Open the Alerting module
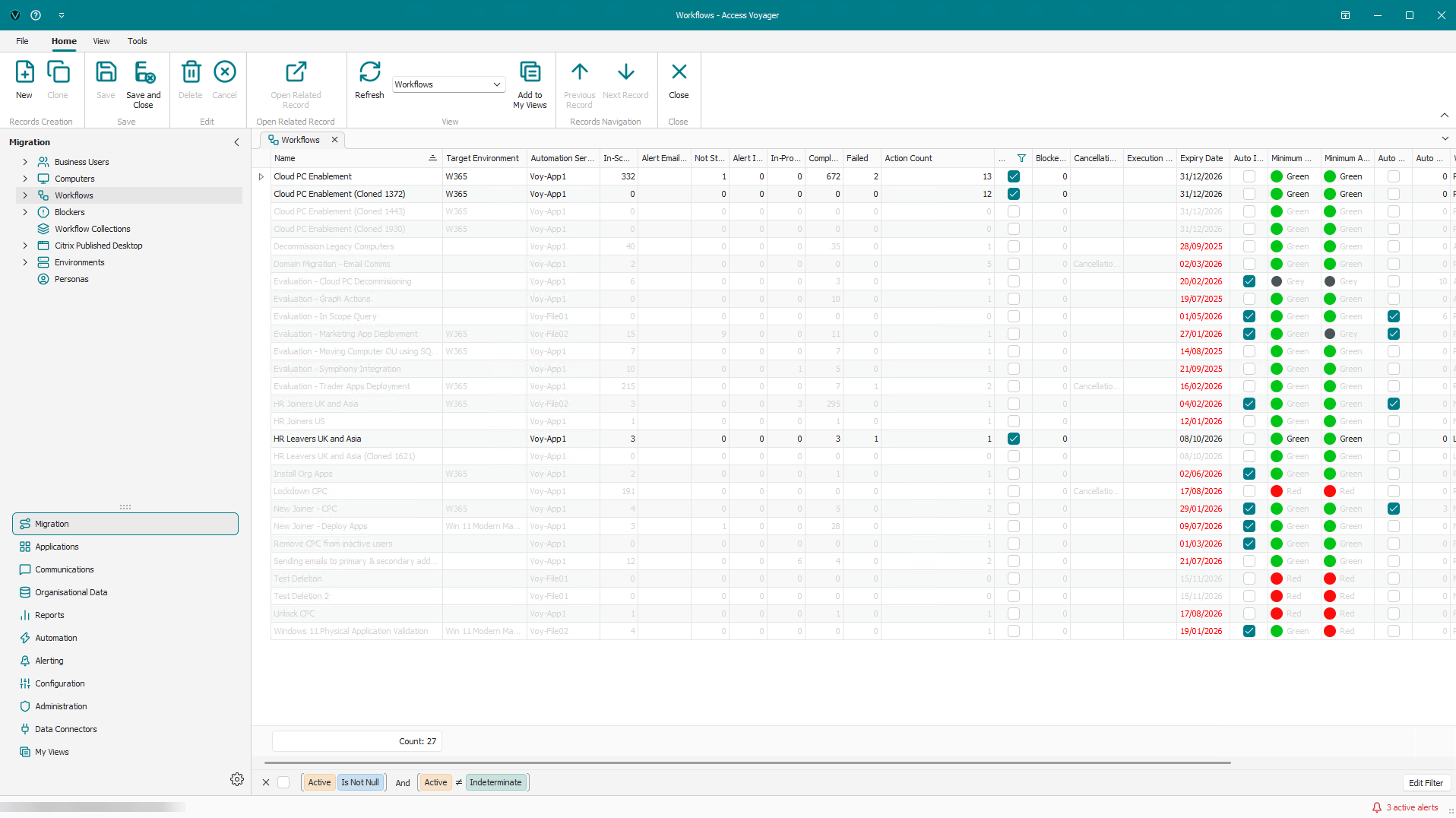The image size is (1456, 818). [49, 661]
